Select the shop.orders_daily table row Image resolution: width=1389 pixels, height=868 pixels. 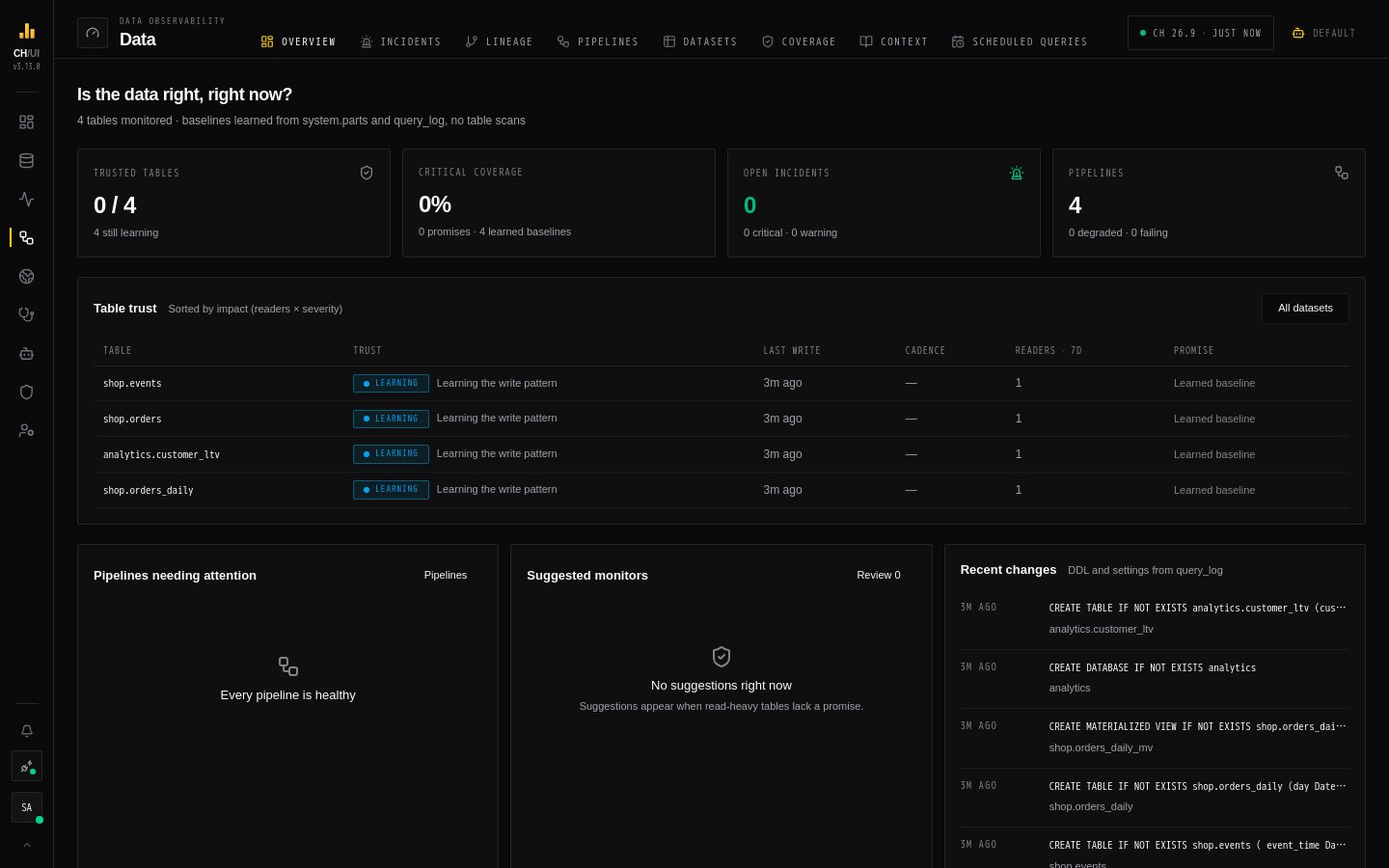(722, 490)
